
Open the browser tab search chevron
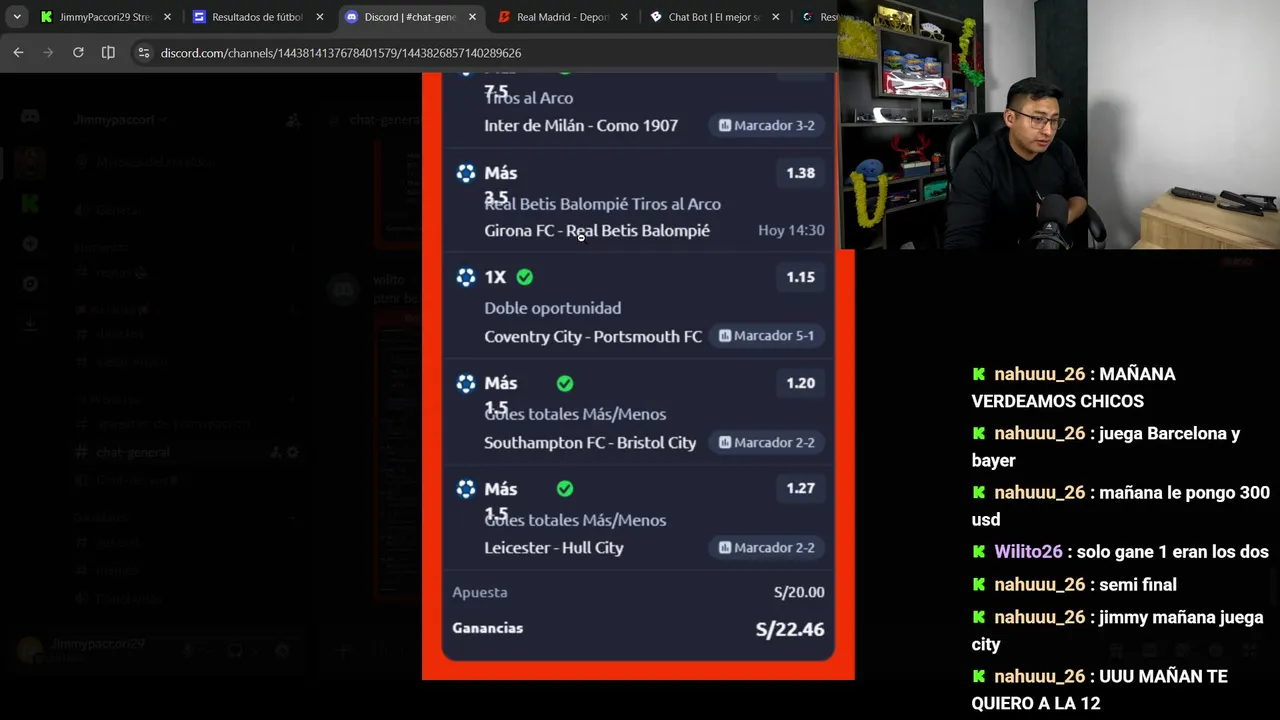[17, 17]
